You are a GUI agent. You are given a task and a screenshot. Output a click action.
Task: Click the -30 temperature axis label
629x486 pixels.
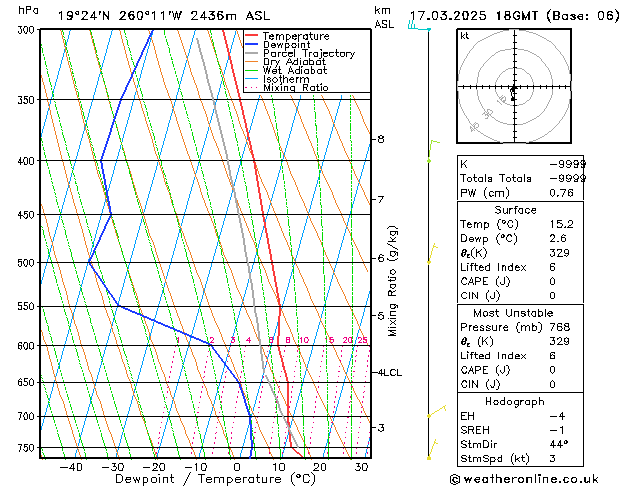point(113,467)
